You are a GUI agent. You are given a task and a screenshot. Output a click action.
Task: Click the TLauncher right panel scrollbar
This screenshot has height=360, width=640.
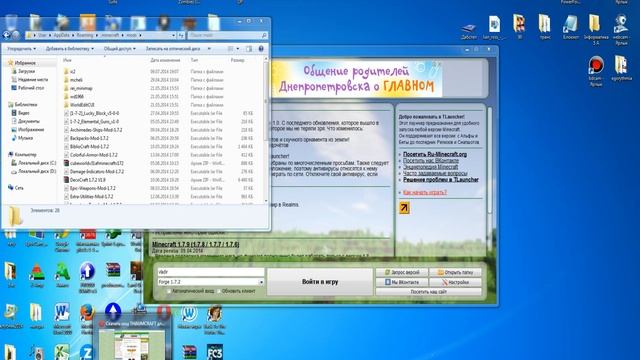(489, 161)
